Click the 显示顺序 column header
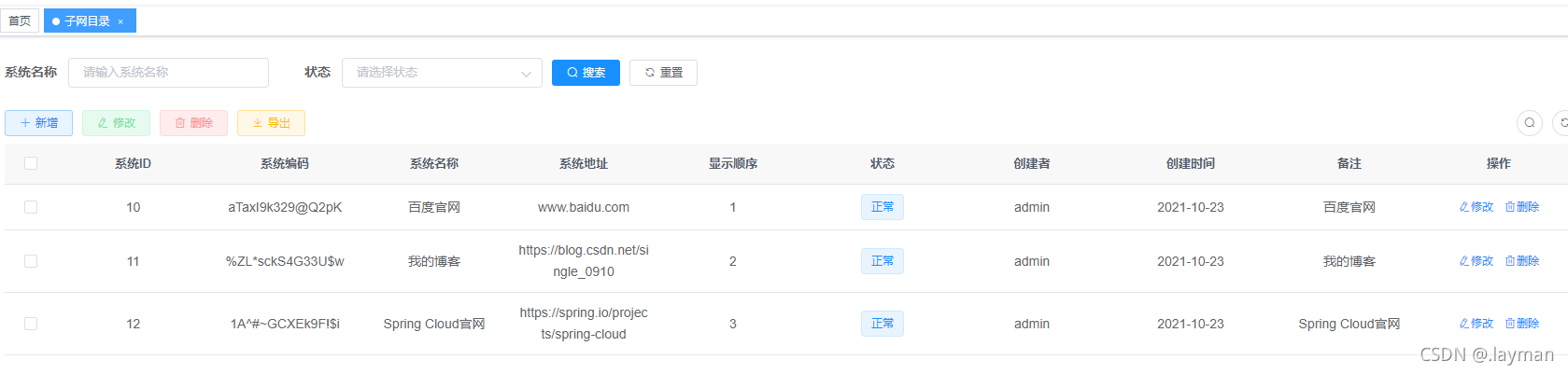This screenshot has height=374, width=1568. [733, 163]
